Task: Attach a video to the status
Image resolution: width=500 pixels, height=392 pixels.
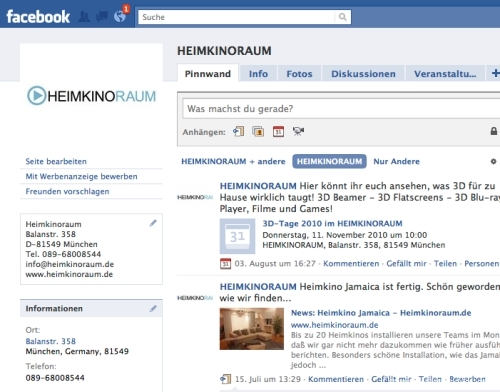Action: pyautogui.click(x=298, y=132)
